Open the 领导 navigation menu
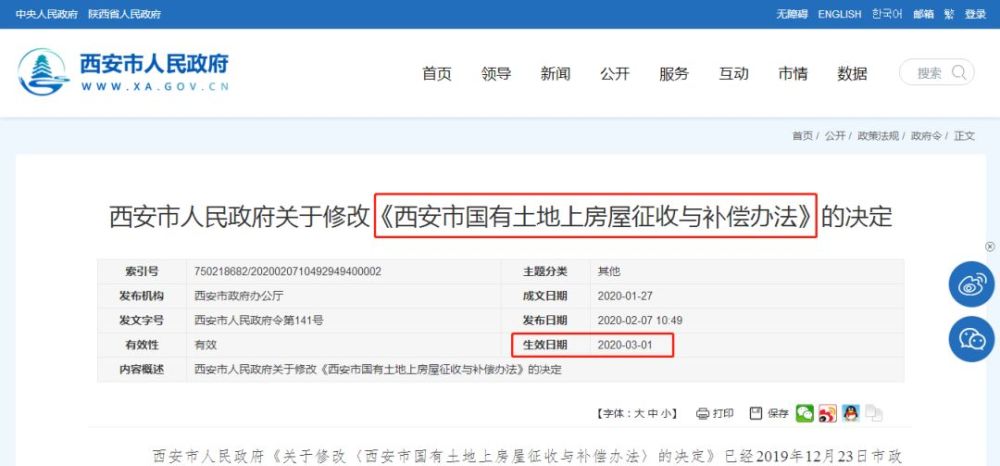This screenshot has width=1000, height=466. pos(496,74)
